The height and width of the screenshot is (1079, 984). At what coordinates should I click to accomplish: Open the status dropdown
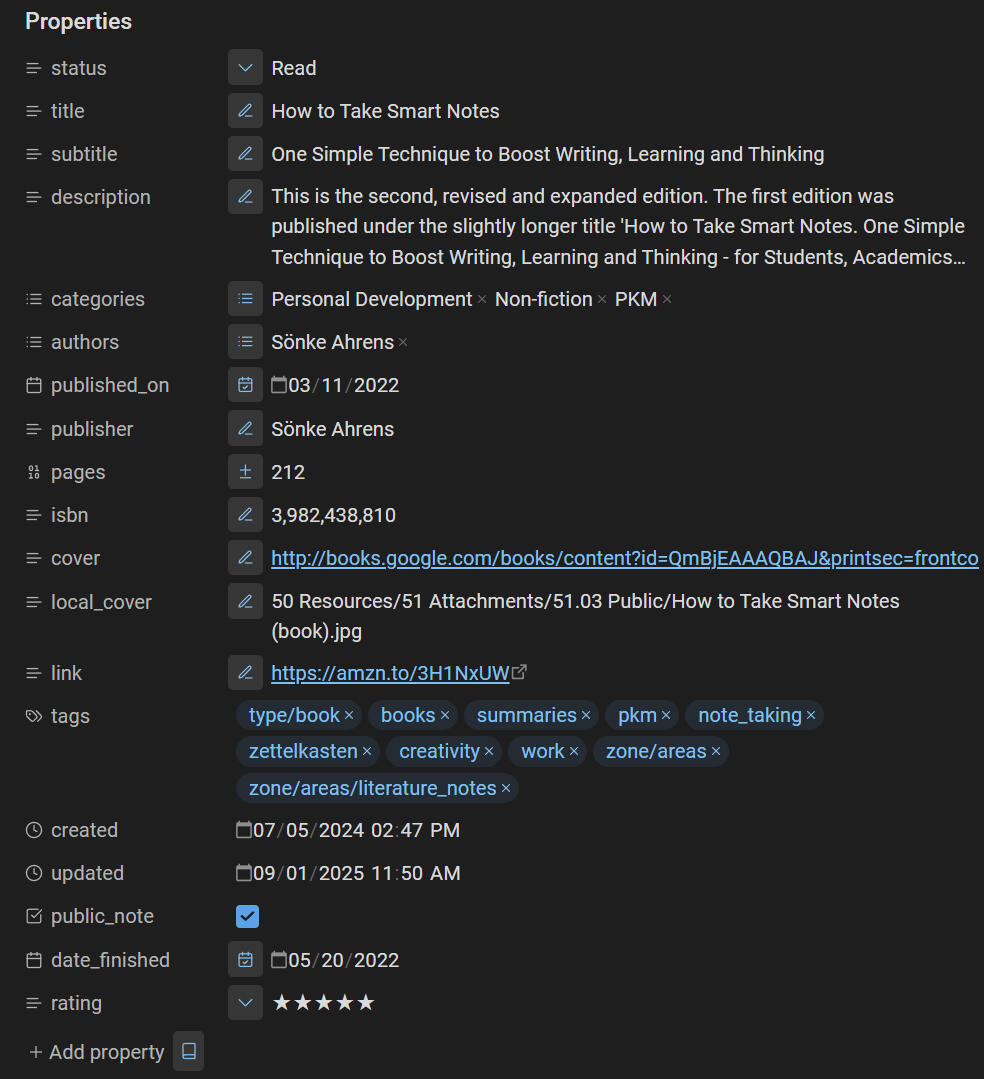click(245, 68)
